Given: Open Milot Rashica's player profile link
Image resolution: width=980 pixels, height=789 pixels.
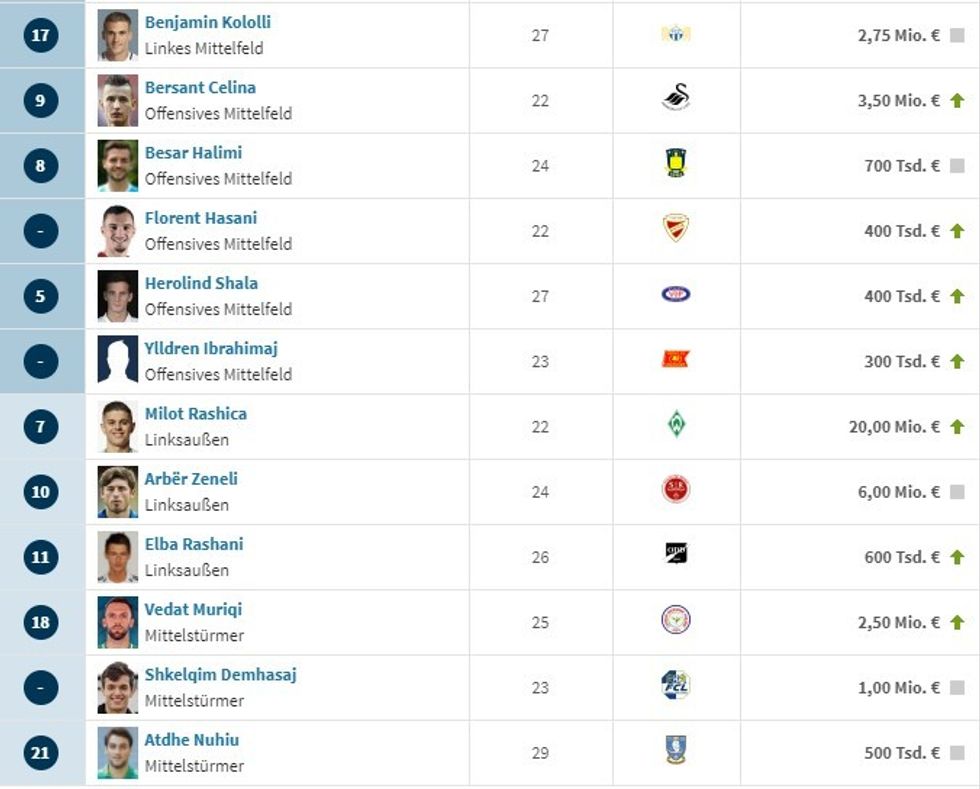Looking at the screenshot, I should (196, 414).
